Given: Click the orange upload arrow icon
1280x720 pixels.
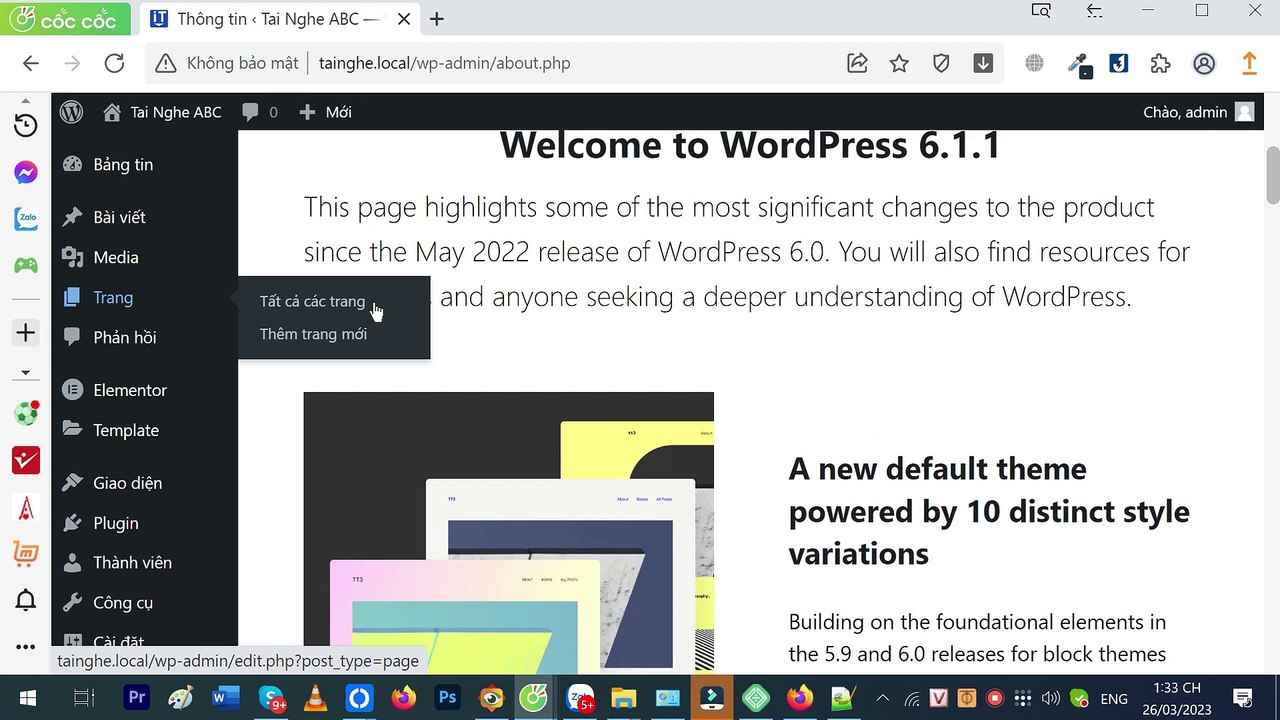Looking at the screenshot, I should [x=1249, y=63].
